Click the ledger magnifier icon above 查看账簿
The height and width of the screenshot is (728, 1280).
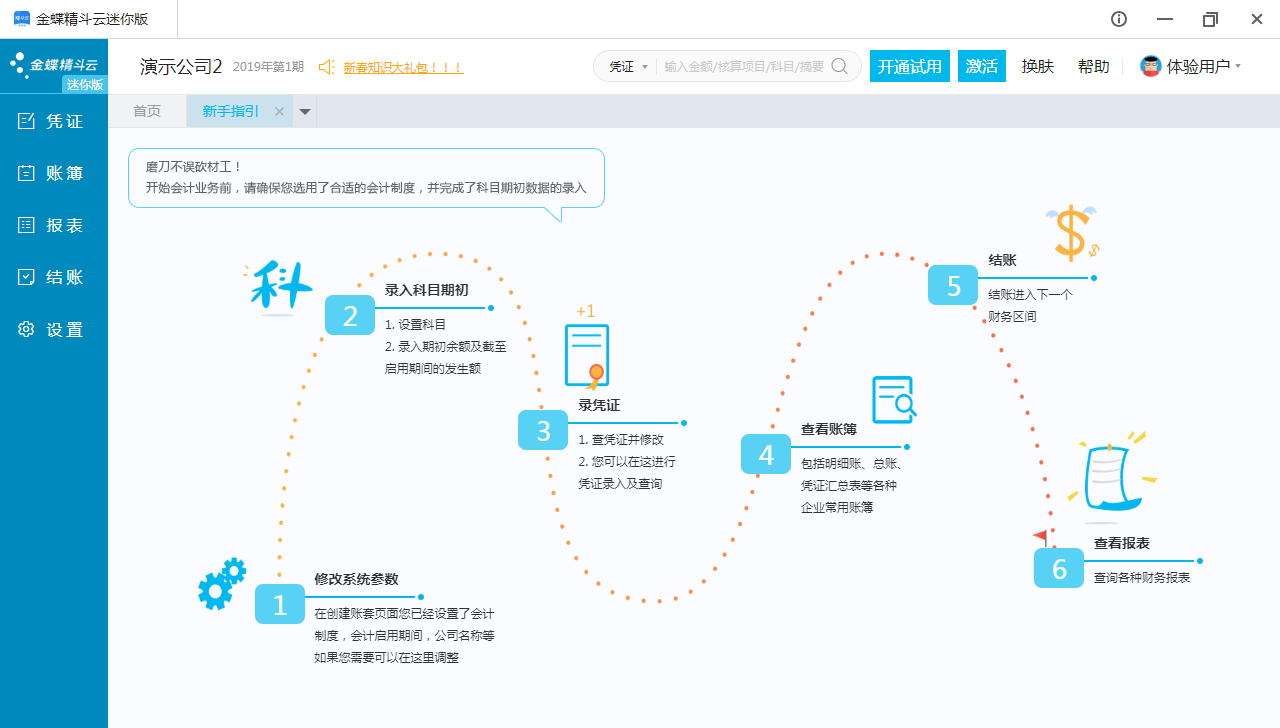pos(893,400)
